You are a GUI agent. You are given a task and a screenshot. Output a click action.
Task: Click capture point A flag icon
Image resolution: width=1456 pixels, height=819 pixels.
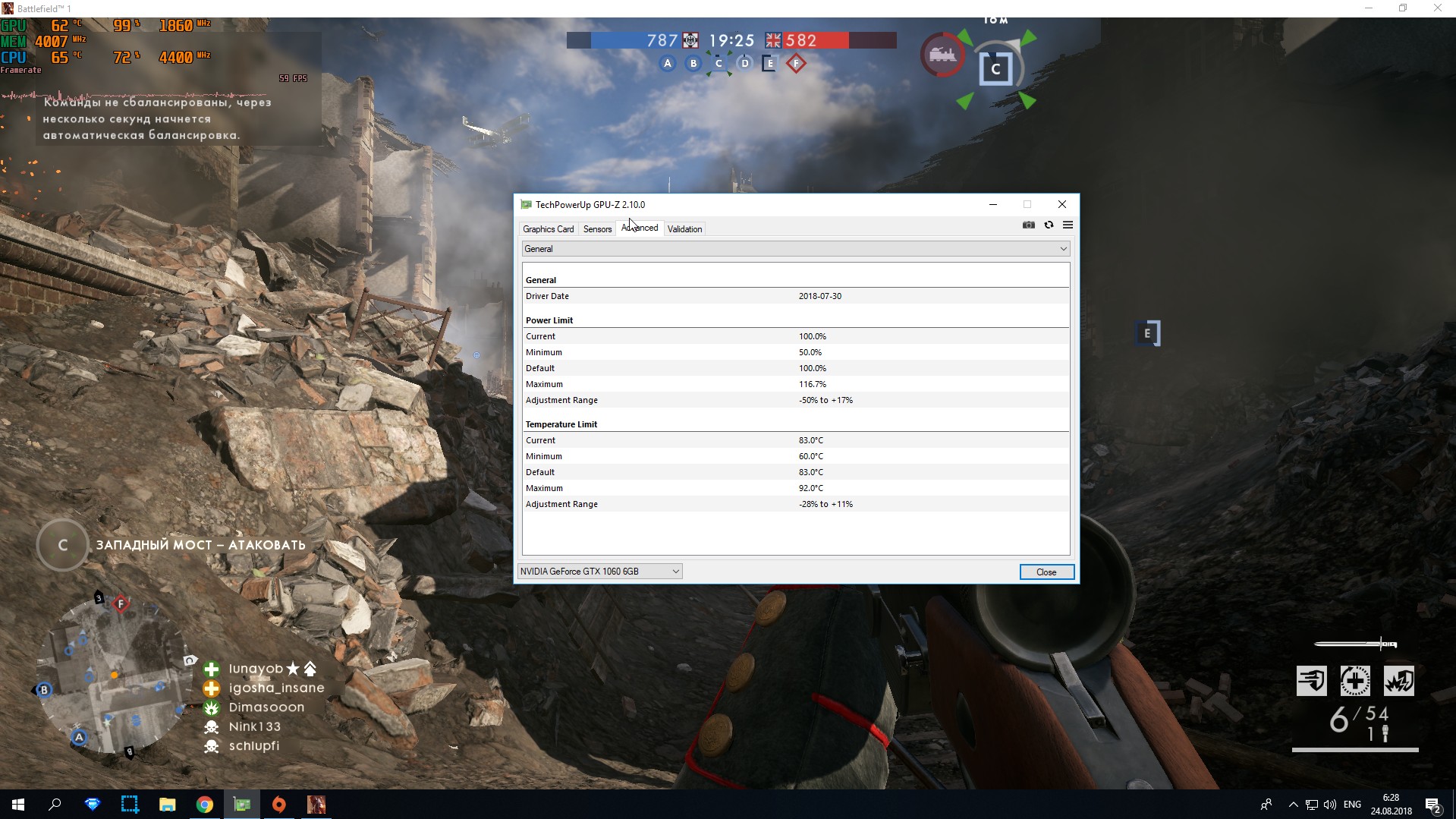pos(668,63)
